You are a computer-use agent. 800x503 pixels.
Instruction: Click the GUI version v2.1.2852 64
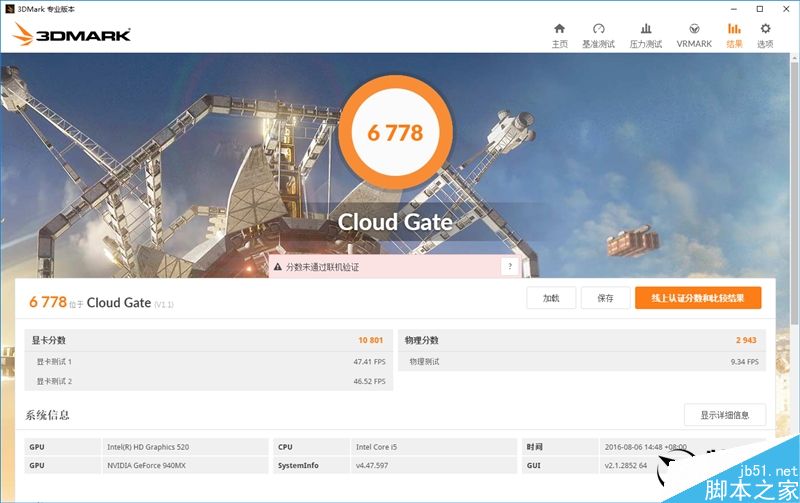click(x=626, y=465)
